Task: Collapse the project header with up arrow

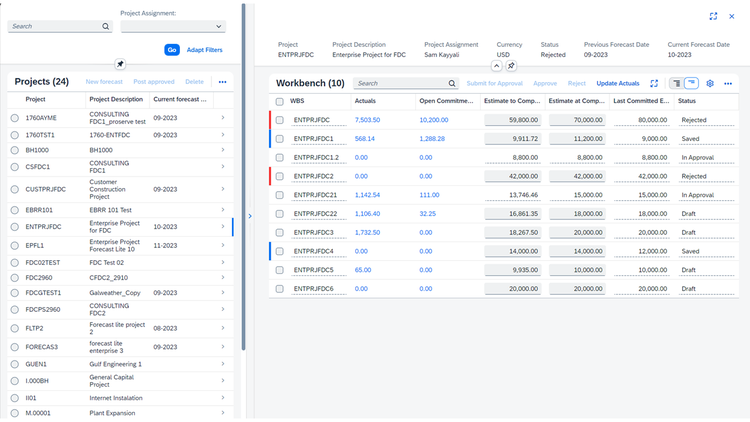Action: [x=496, y=66]
